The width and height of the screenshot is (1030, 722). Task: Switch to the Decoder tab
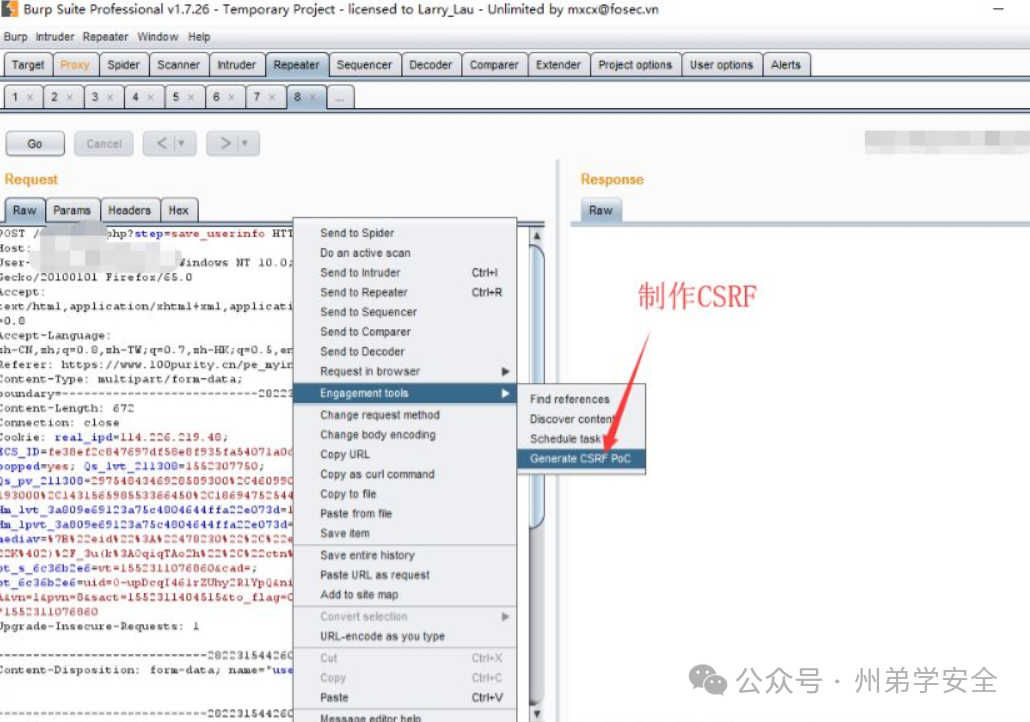[x=430, y=65]
